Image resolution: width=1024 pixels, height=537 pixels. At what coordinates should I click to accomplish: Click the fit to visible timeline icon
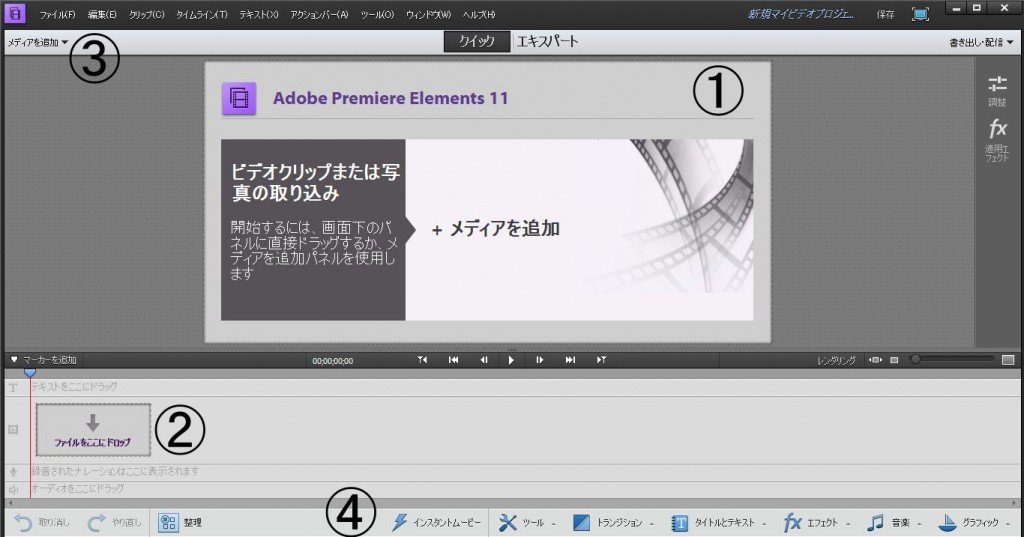click(875, 360)
